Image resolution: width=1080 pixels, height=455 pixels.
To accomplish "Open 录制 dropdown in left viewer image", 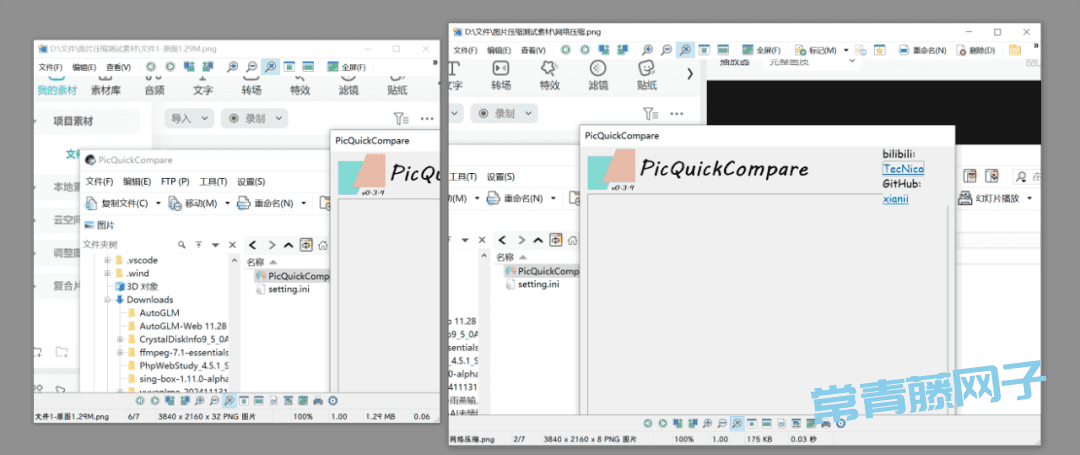I will (x=253, y=118).
